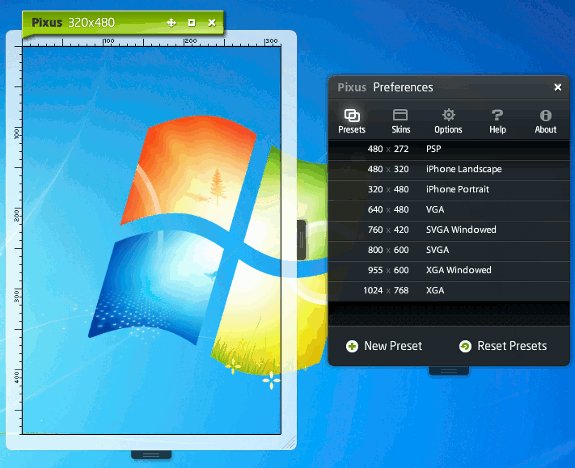Click the green plus New Preset icon

[352, 346]
